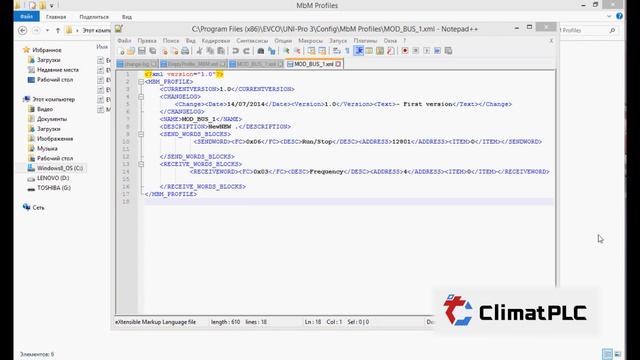Viewport: 640px width, 360px height.
Task: Open Find with the binoculars icon
Action: (x=260, y=51)
